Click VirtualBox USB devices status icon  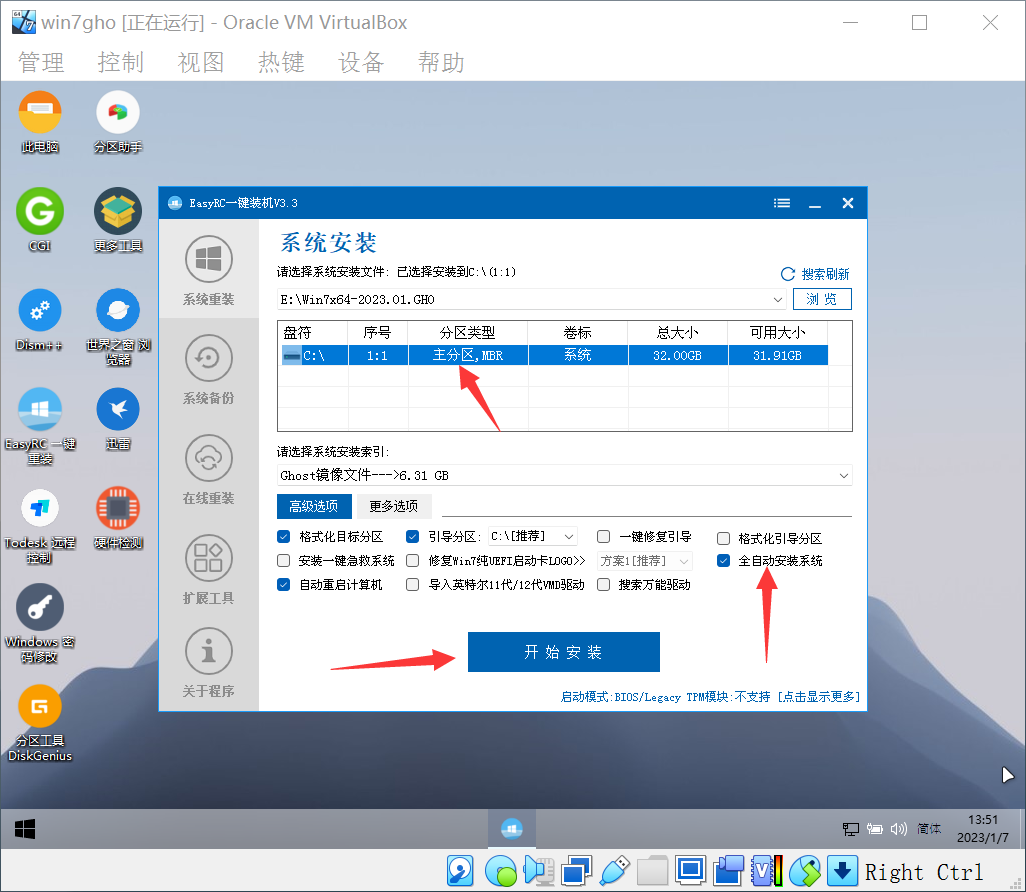[x=614, y=871]
